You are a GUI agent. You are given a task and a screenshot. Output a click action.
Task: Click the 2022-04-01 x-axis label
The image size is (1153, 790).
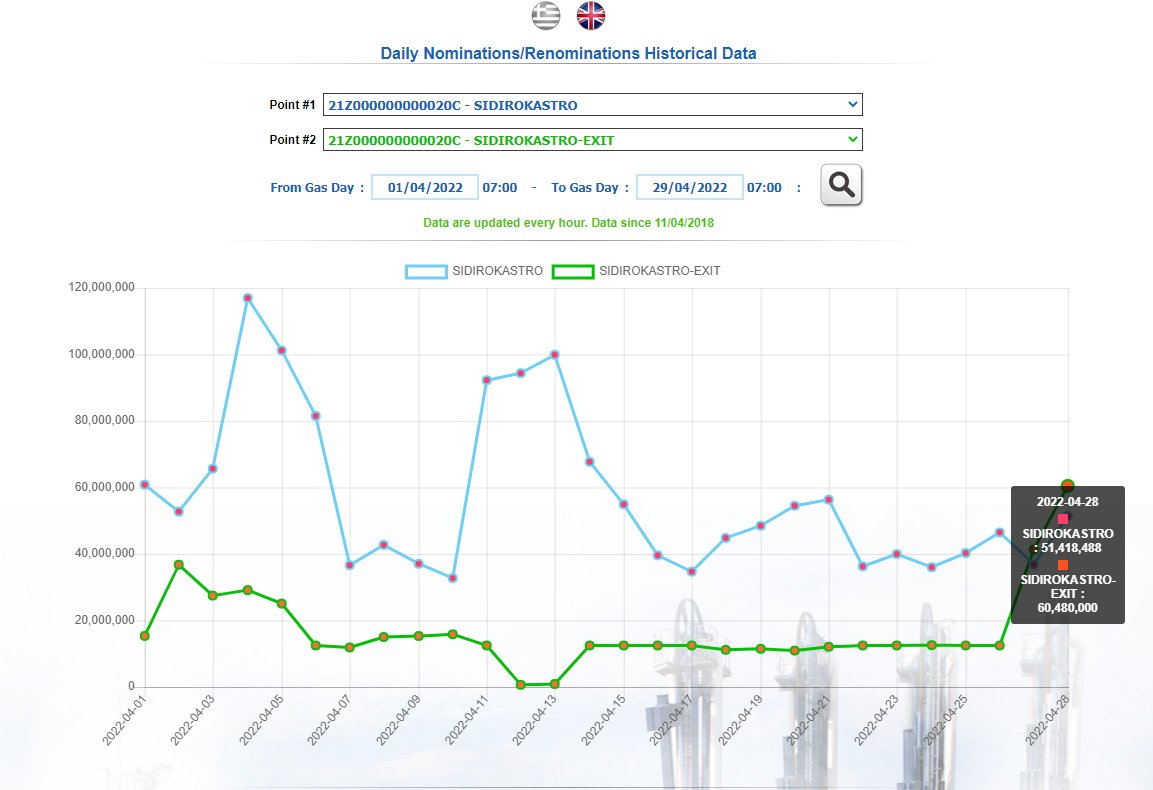tap(124, 720)
